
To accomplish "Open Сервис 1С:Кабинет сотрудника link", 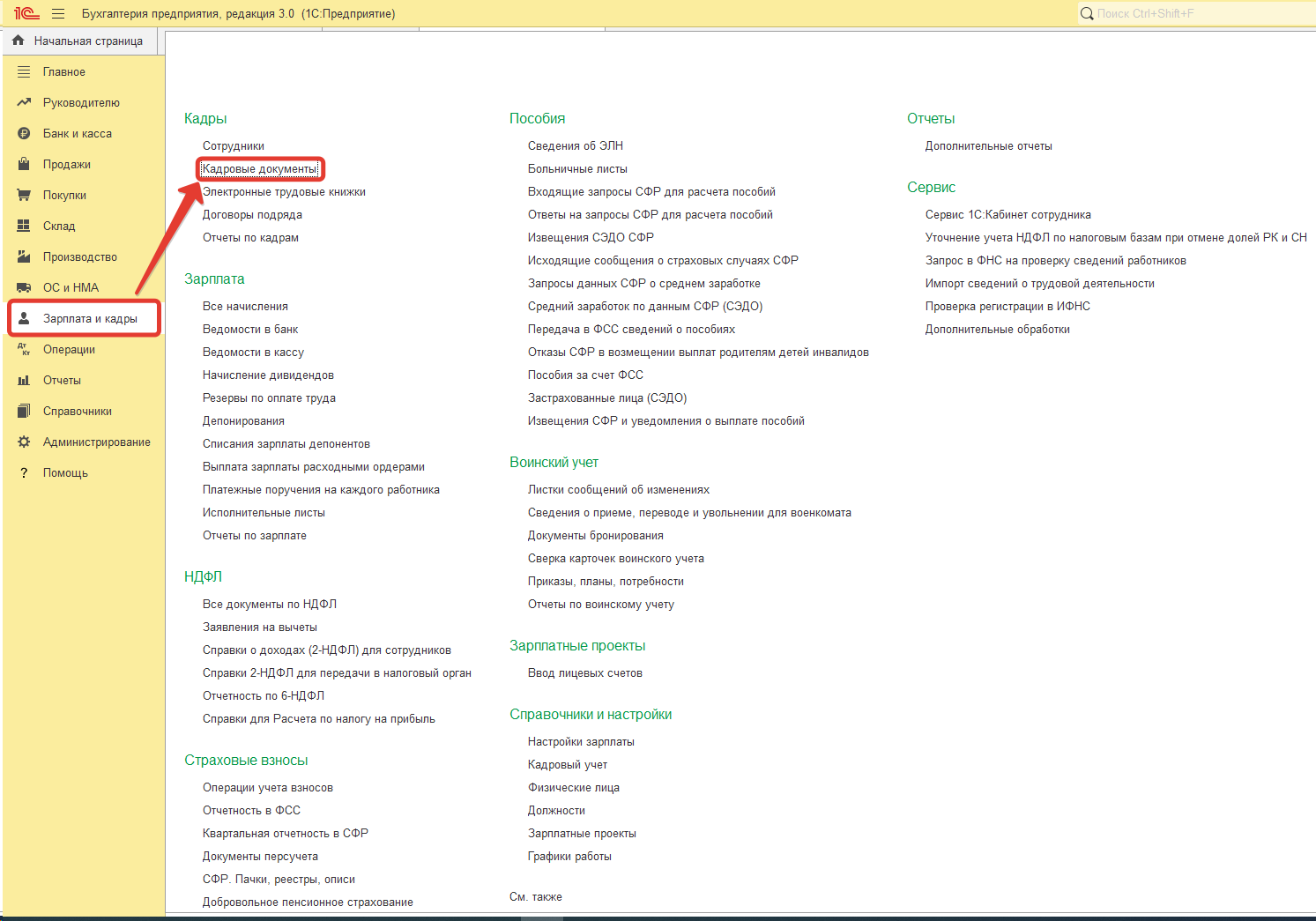I will (x=1007, y=215).
